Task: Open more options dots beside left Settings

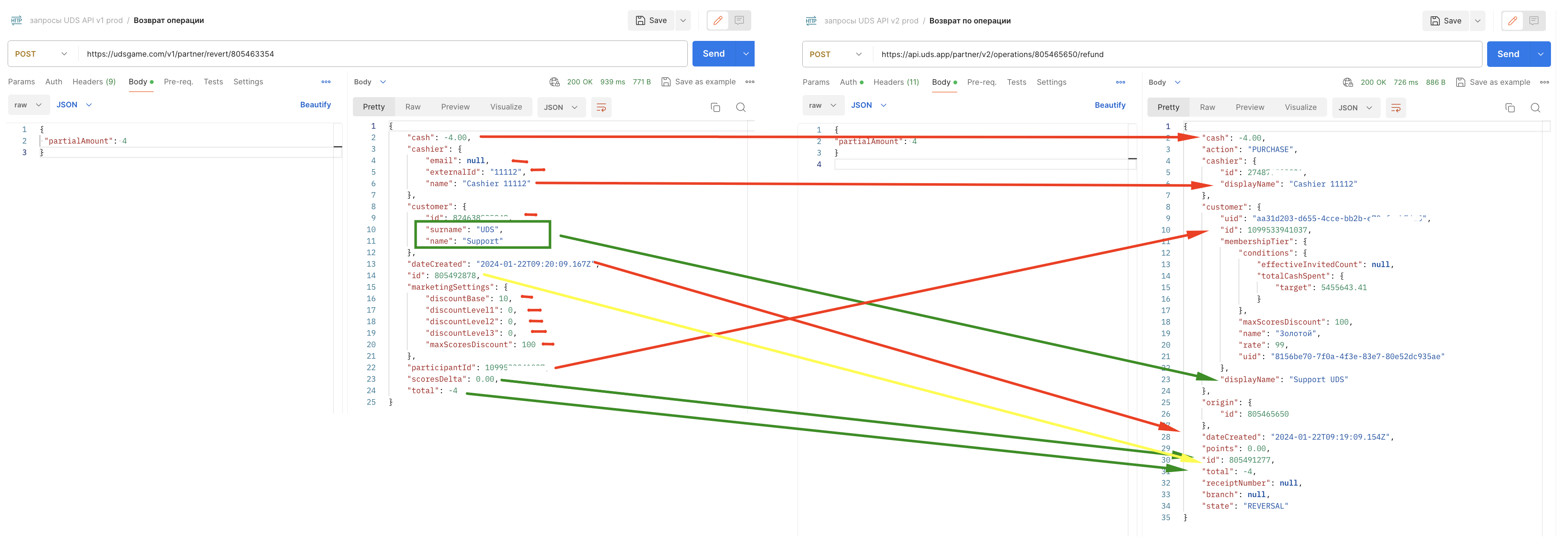Action: tap(326, 82)
